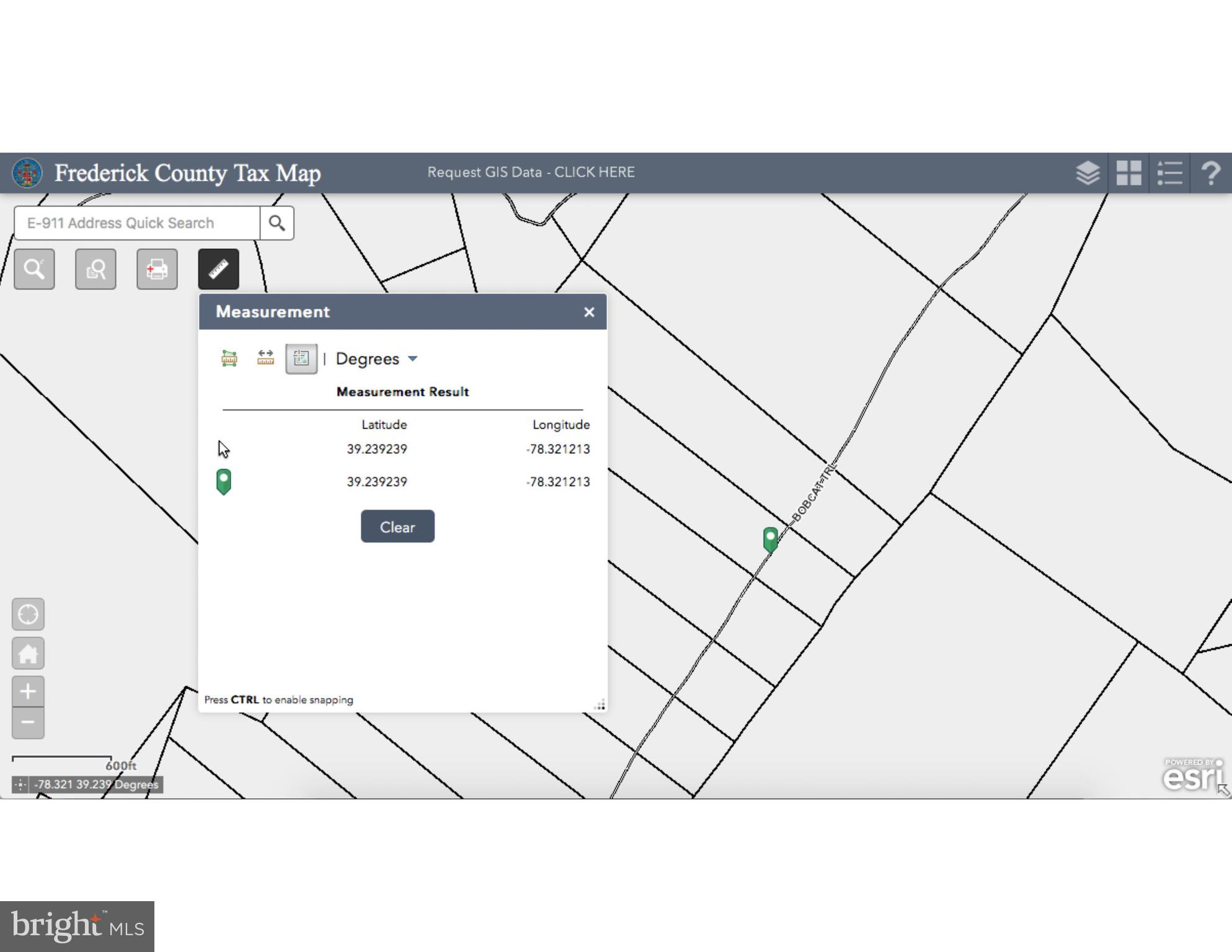The height and width of the screenshot is (952, 1232).
Task: Select the Area measurement tool
Action: pyautogui.click(x=229, y=358)
